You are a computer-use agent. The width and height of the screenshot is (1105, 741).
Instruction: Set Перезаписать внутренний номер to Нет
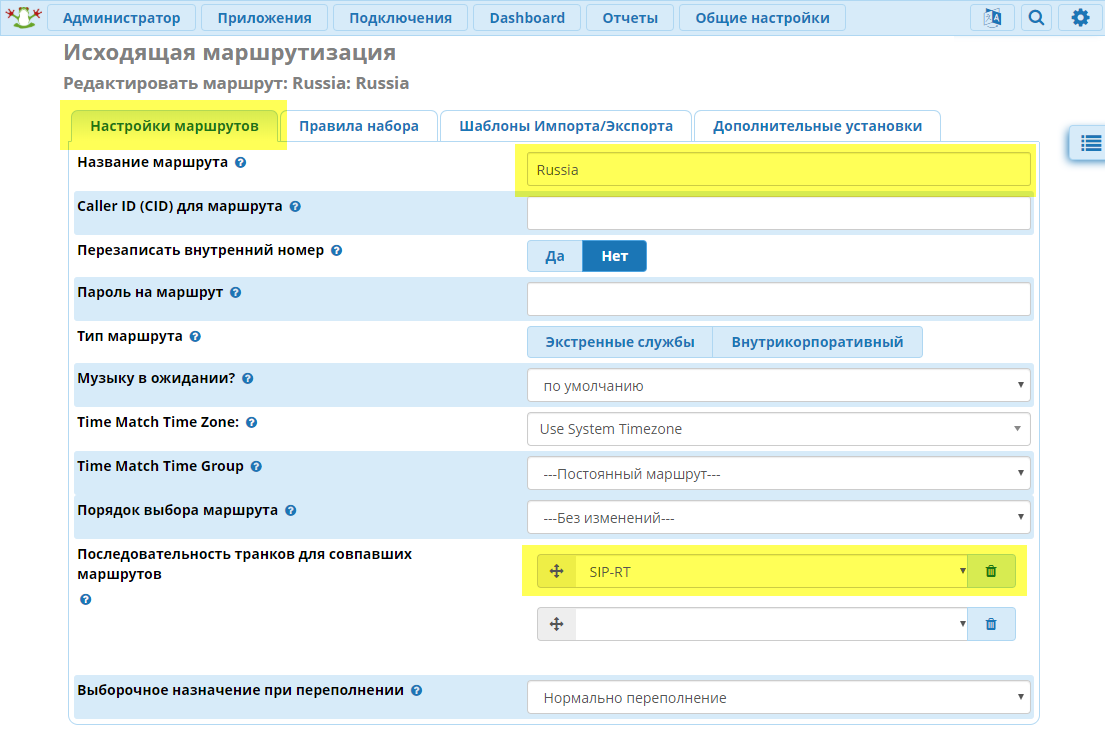pyautogui.click(x=615, y=256)
